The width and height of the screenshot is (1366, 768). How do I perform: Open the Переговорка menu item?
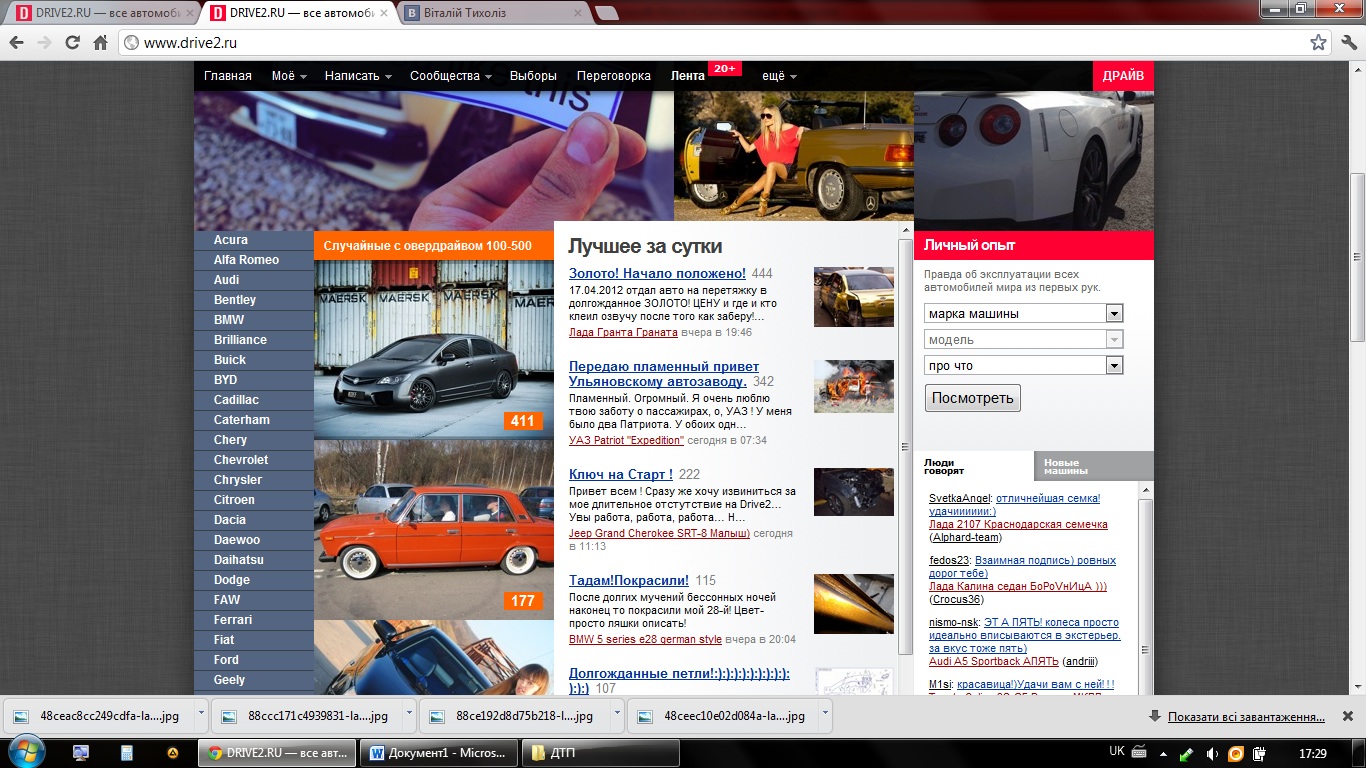tap(614, 76)
